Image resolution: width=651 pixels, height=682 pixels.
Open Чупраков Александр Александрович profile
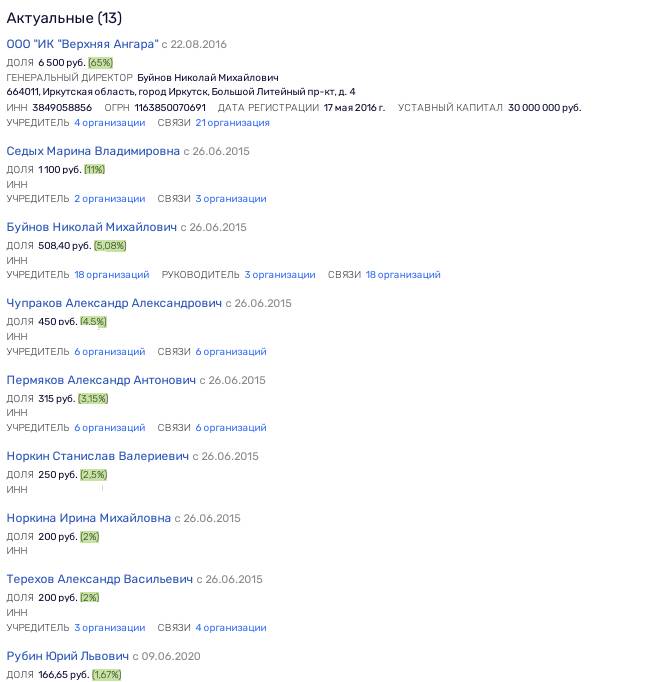click(x=114, y=304)
